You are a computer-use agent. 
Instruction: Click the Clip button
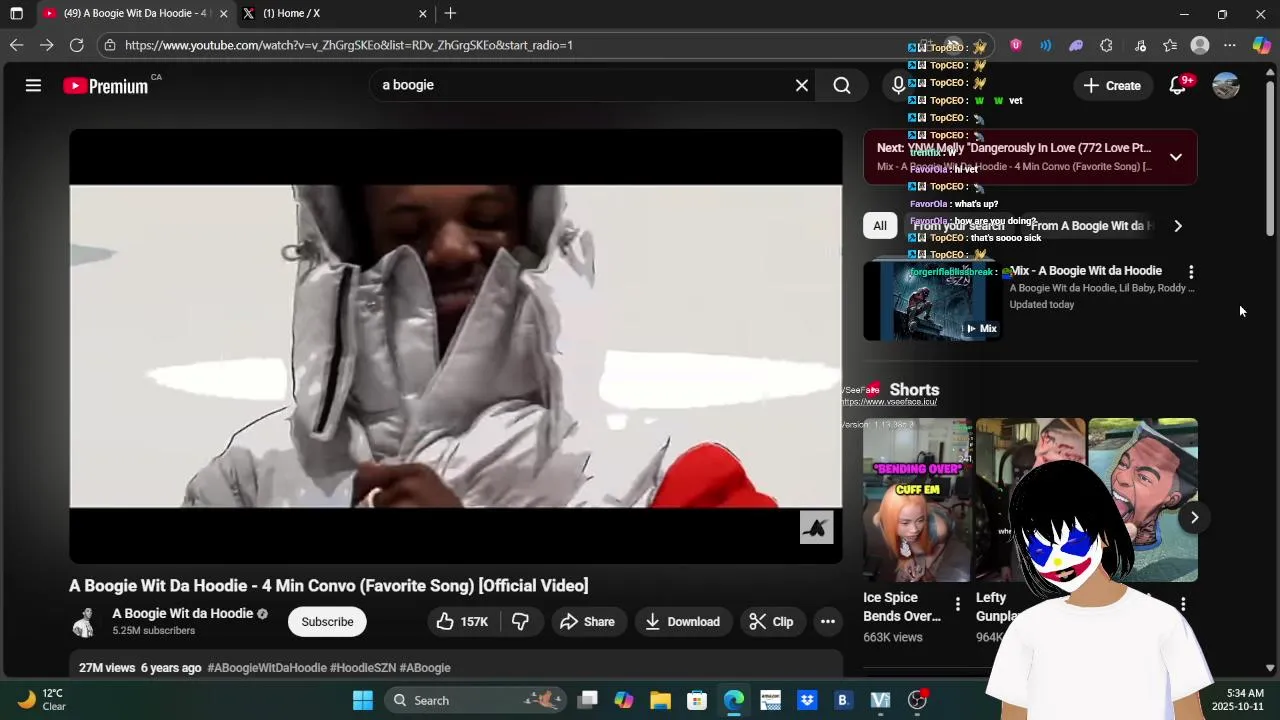tap(771, 622)
